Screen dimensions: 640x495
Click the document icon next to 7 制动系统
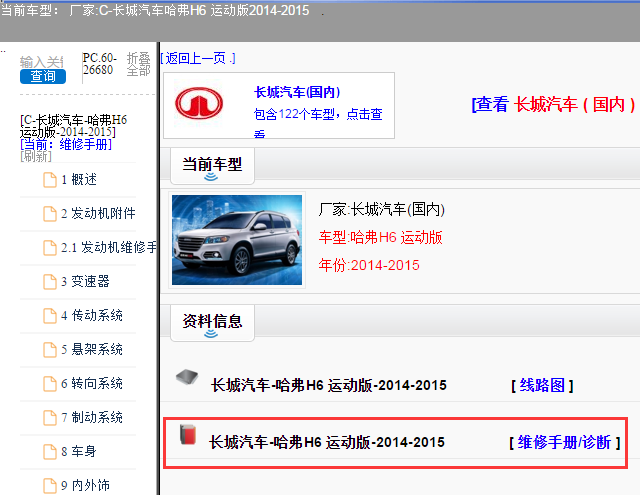50,418
